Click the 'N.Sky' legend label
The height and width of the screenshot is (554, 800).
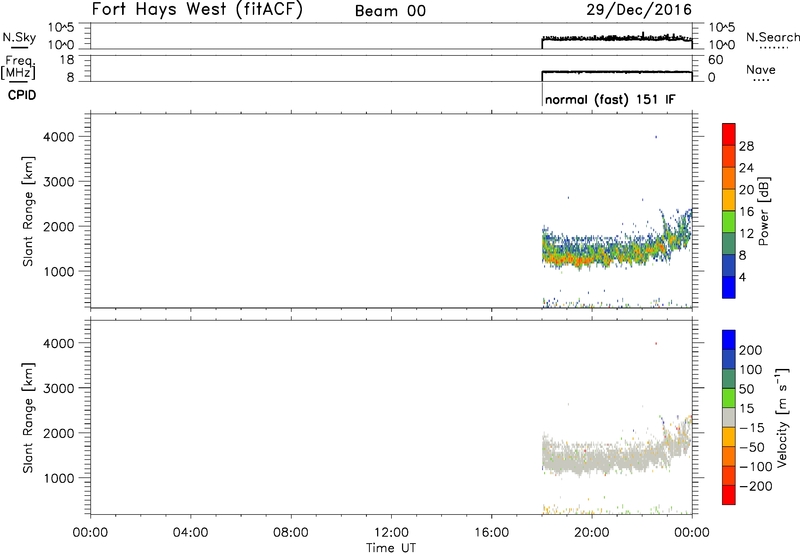tap(19, 37)
